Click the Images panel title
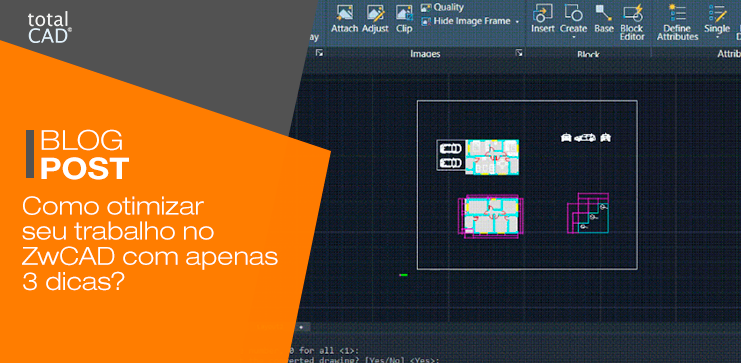The image size is (741, 363). click(425, 54)
